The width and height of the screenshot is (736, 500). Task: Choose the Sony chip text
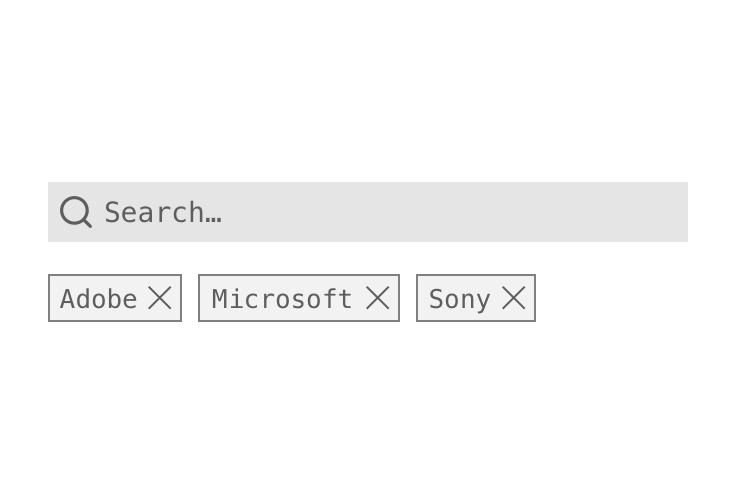coord(460,300)
